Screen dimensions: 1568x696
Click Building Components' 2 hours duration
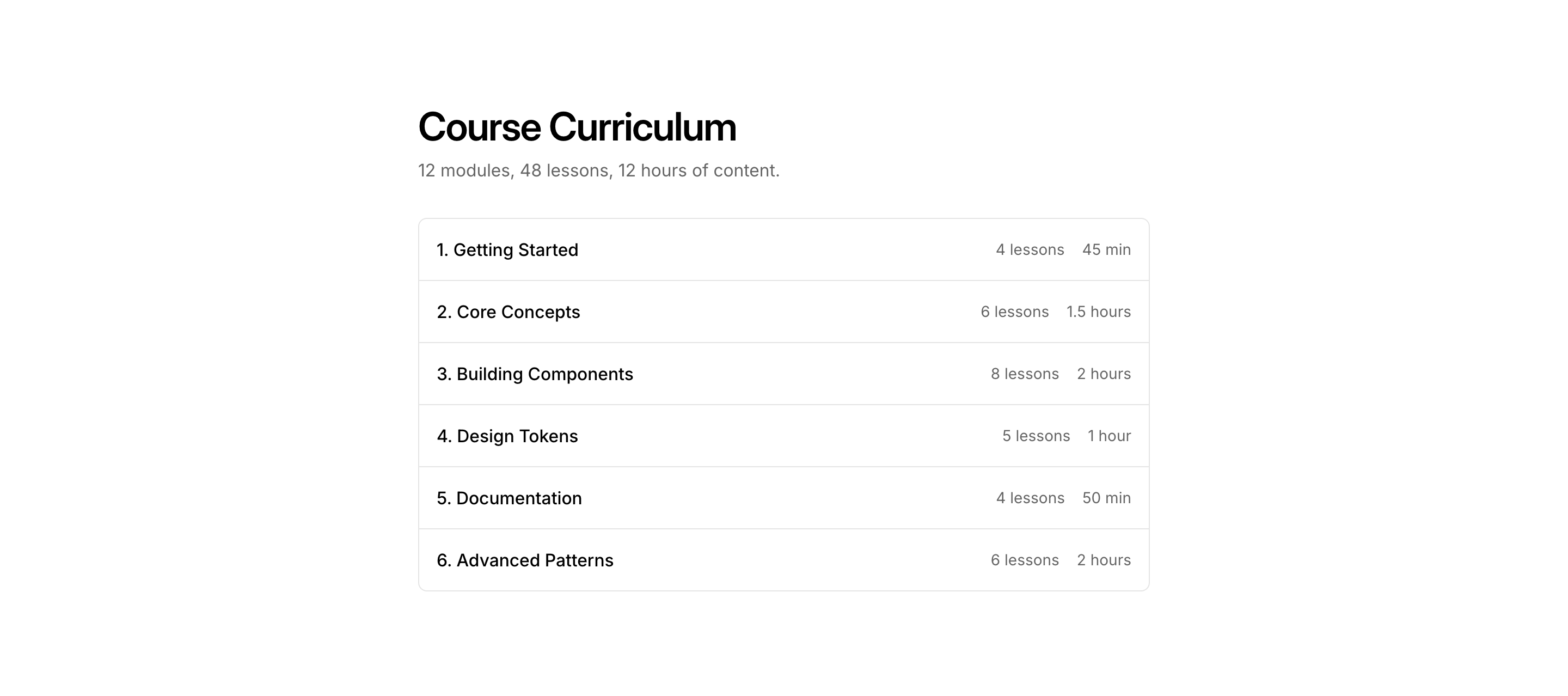click(1104, 374)
